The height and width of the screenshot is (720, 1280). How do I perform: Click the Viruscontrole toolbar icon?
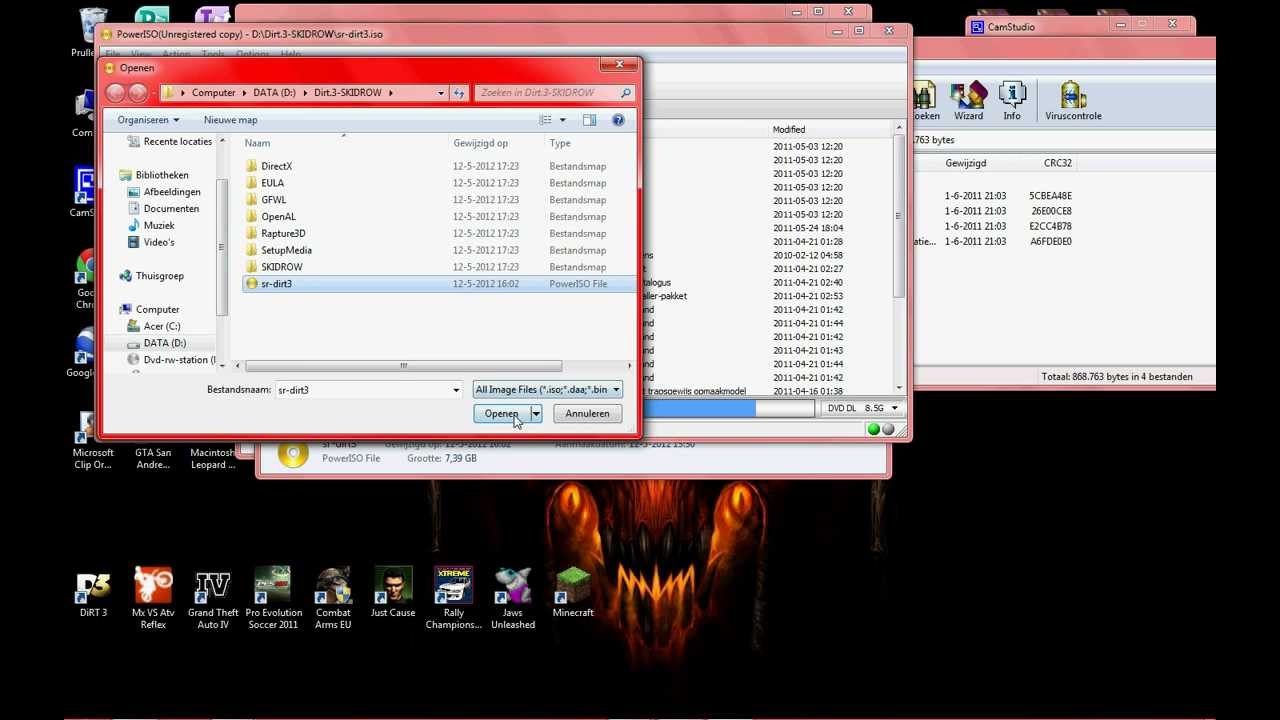[x=1073, y=102]
